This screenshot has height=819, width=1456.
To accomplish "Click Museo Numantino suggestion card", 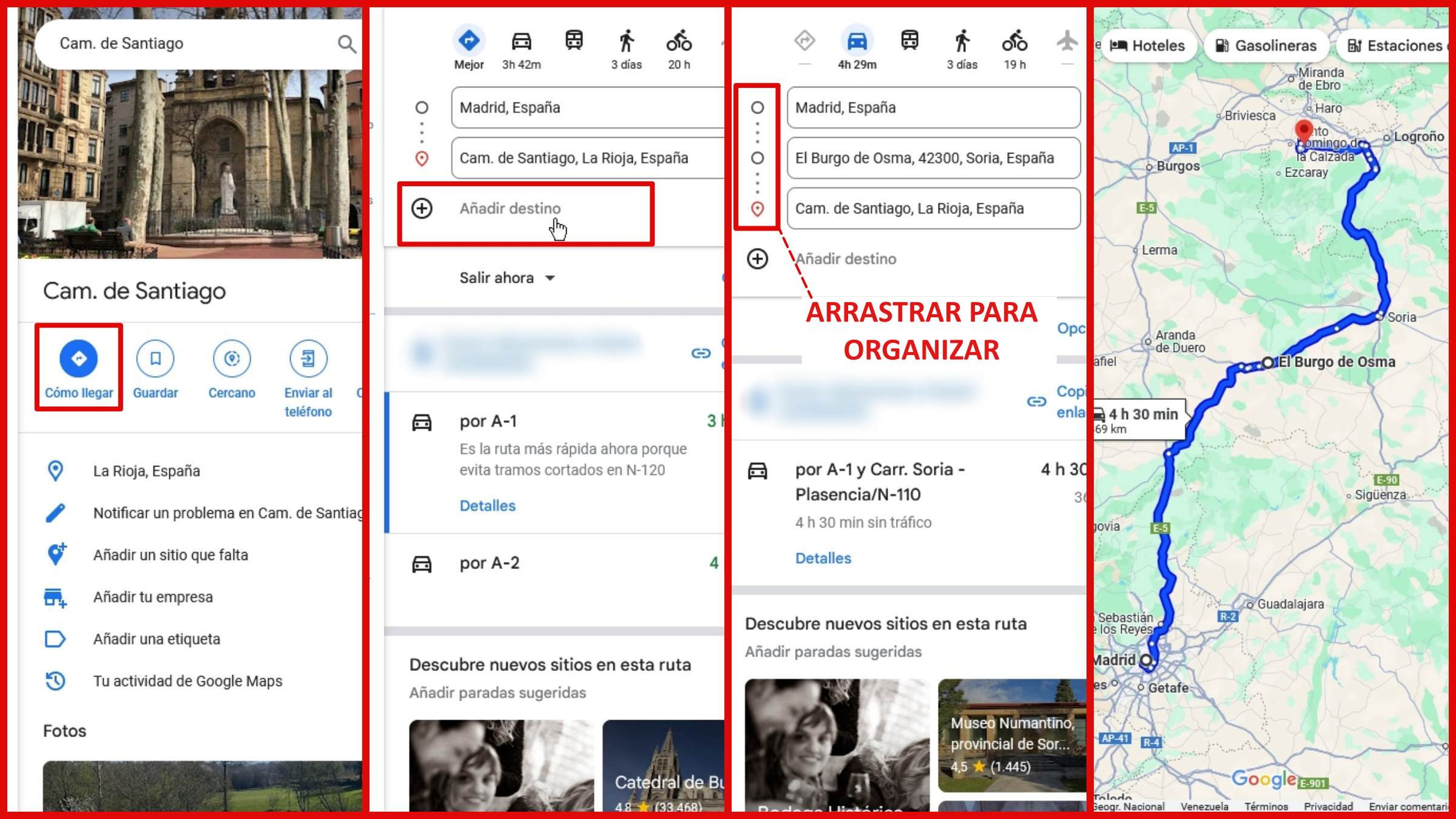I will click(x=1012, y=735).
